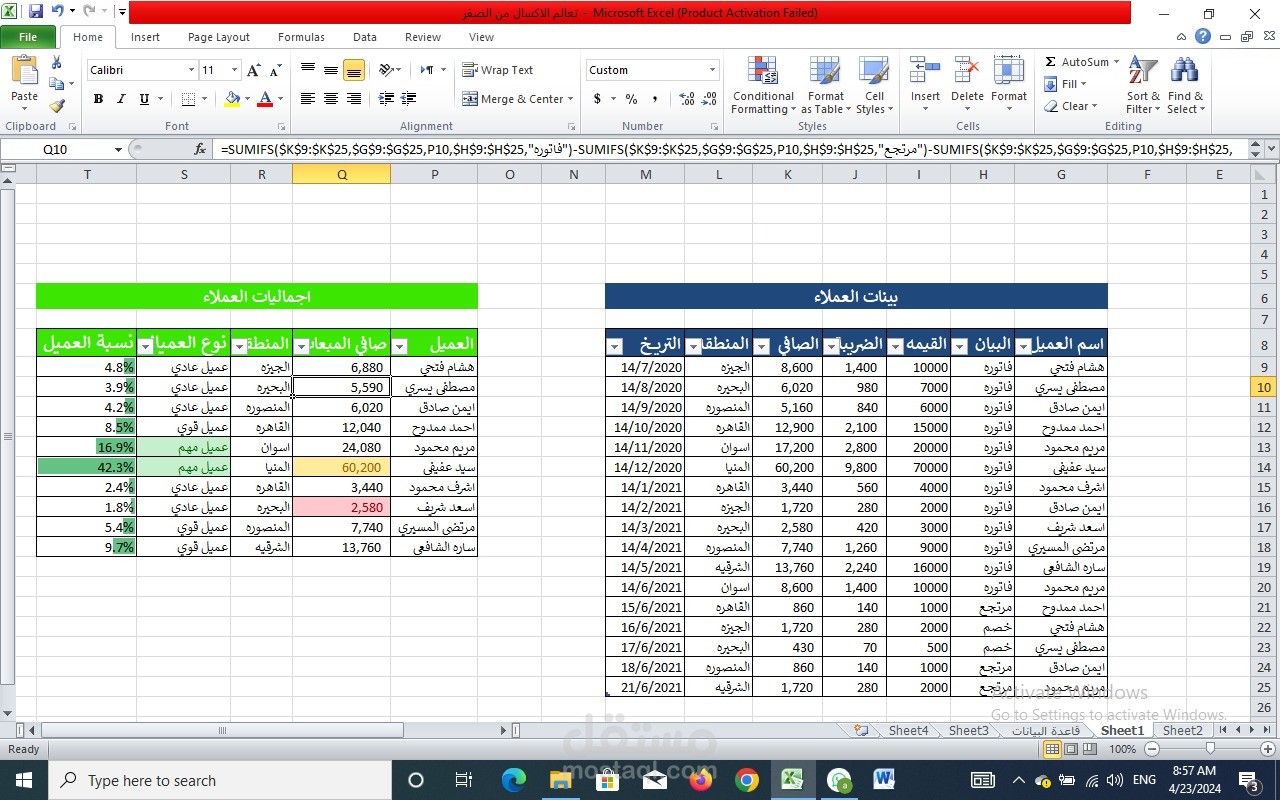The image size is (1280, 800).
Task: Open the Fill button menu
Action: [x=1066, y=84]
